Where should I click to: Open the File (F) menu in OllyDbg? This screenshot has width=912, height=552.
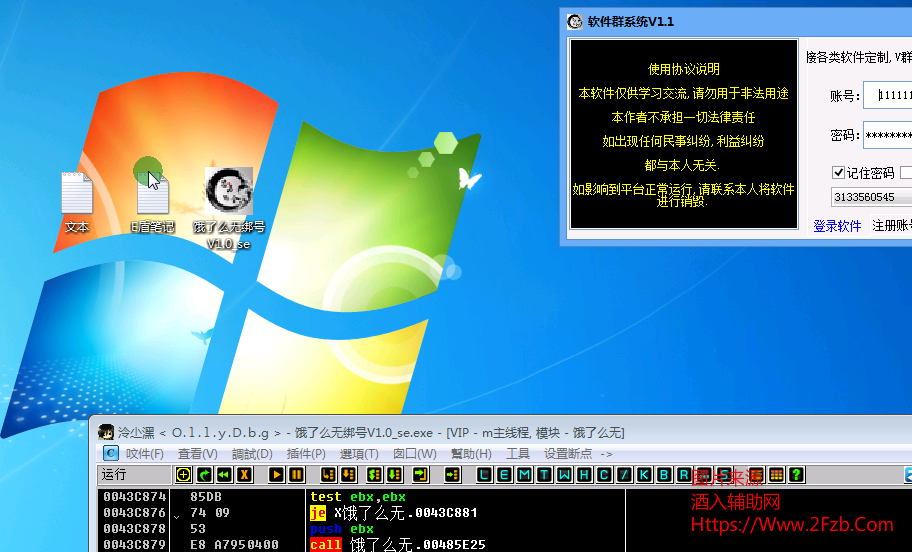click(144, 454)
